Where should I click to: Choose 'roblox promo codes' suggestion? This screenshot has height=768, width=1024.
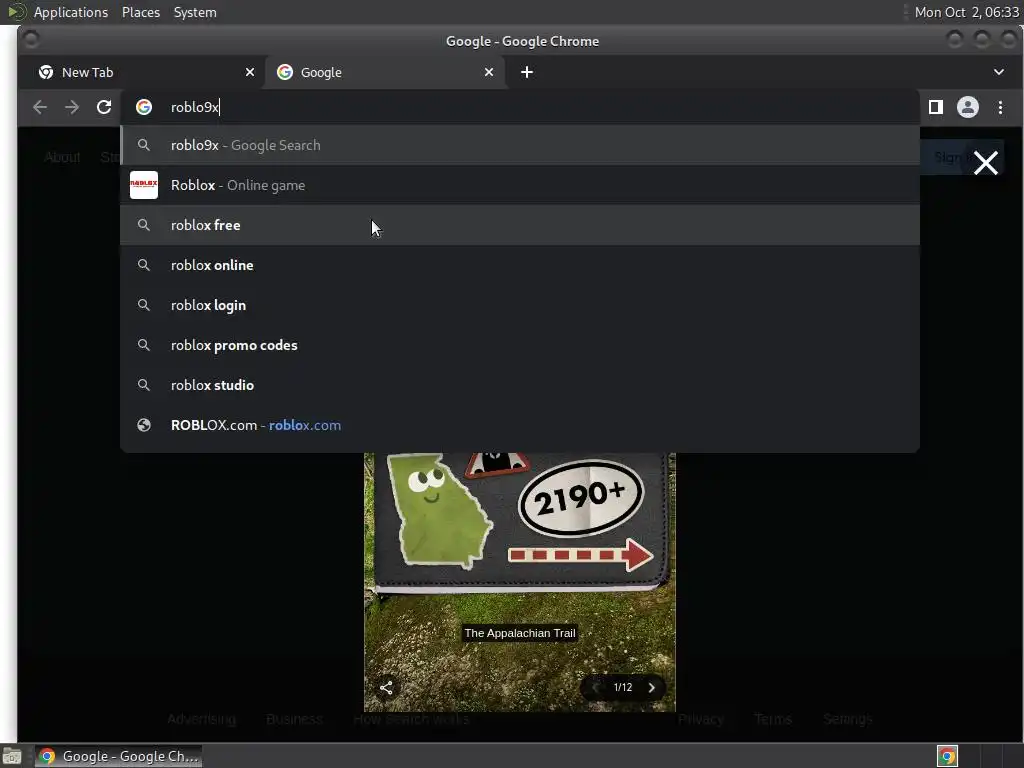coord(520,345)
